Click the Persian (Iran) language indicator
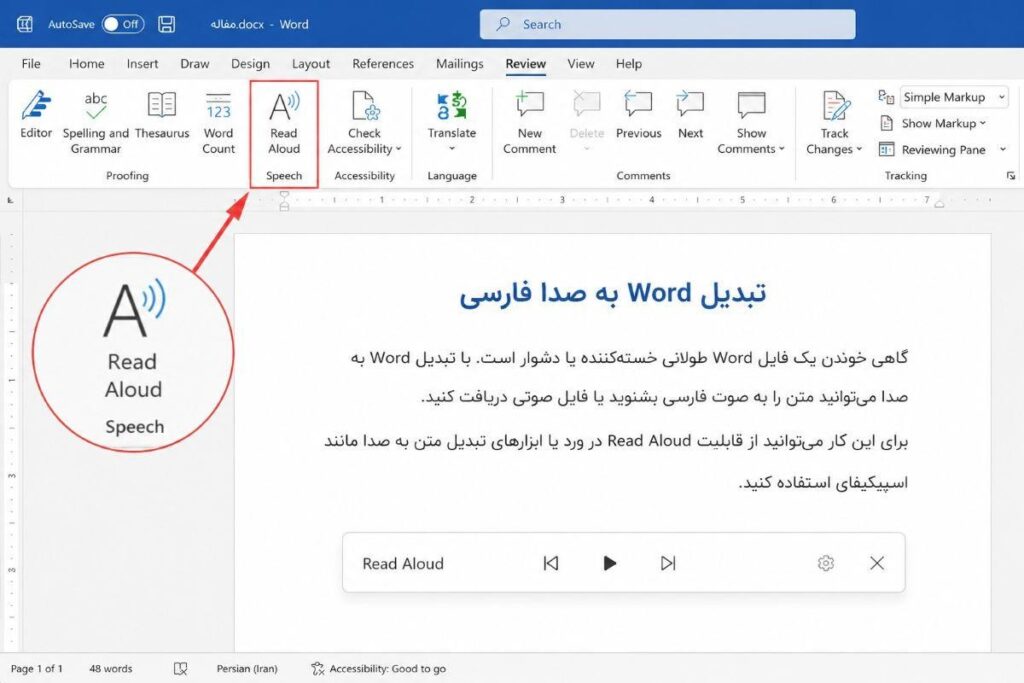Viewport: 1024px width, 683px height. tap(247, 669)
